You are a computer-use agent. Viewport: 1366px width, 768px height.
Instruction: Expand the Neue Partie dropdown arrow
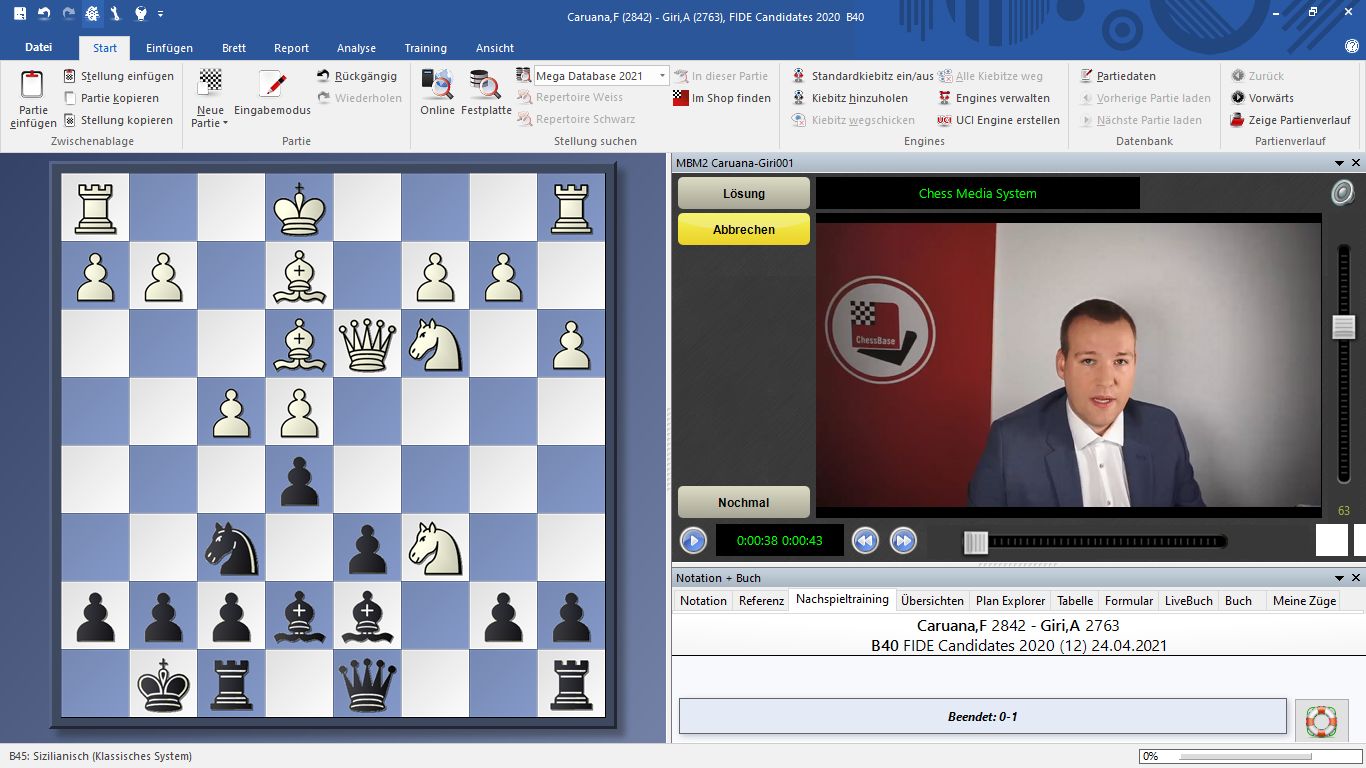(225, 124)
